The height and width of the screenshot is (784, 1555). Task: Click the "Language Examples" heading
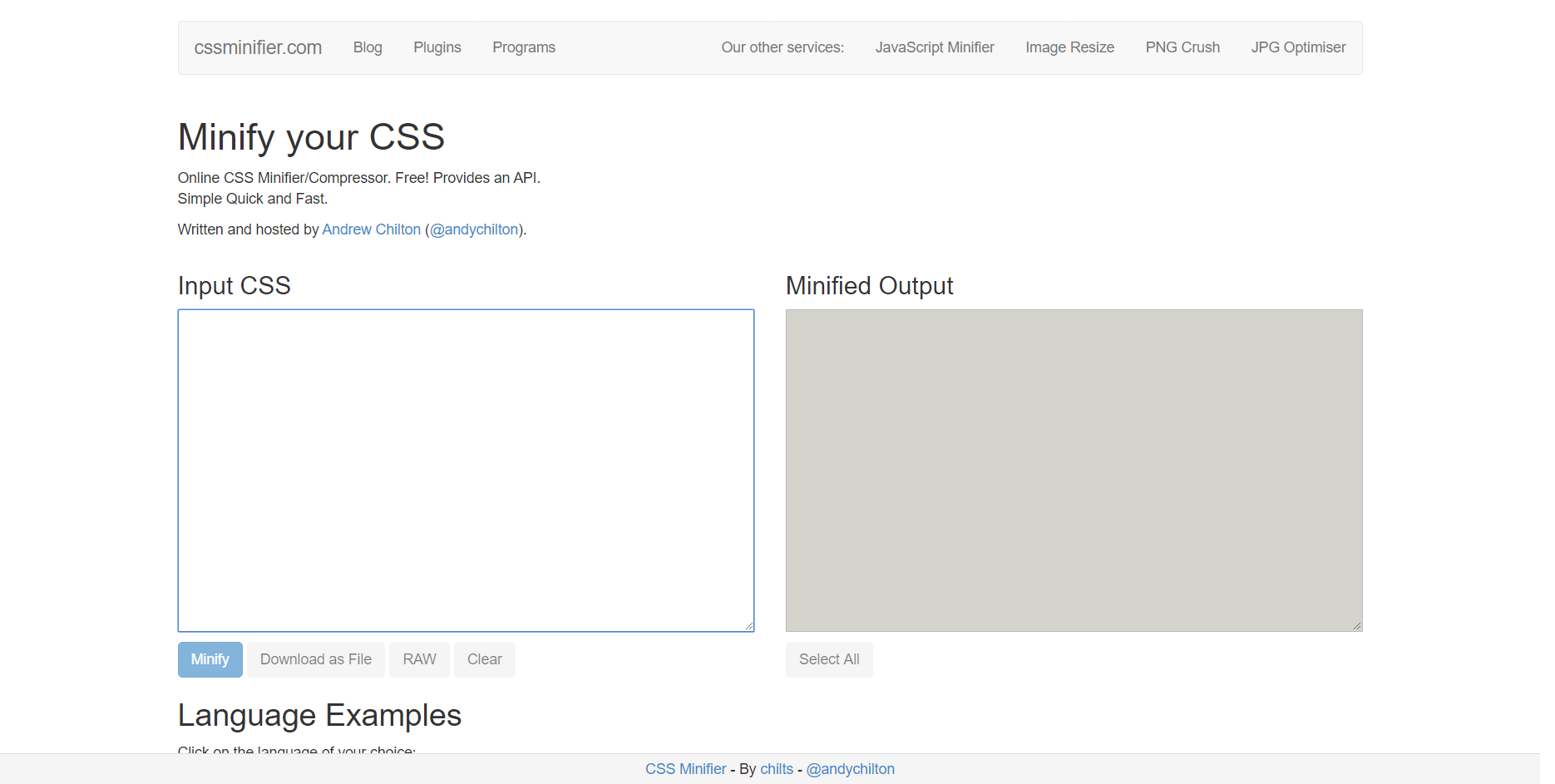[319, 716]
